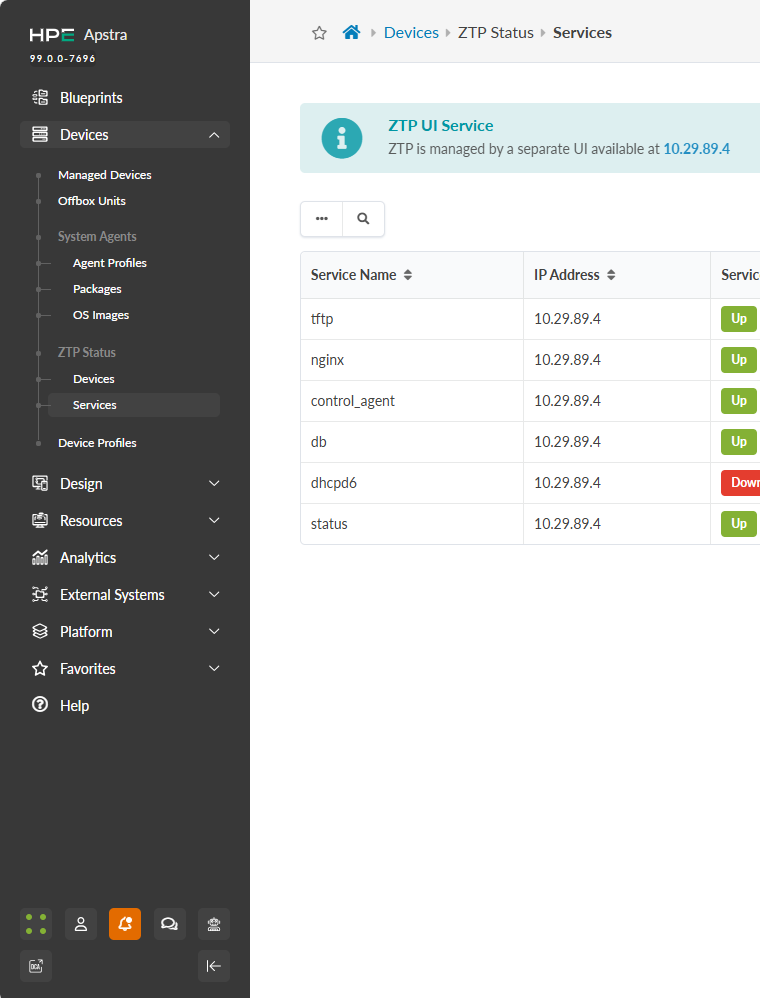Viewport: 760px width, 998px height.
Task: Click the Devices breadcrumb link
Action: click(x=411, y=33)
